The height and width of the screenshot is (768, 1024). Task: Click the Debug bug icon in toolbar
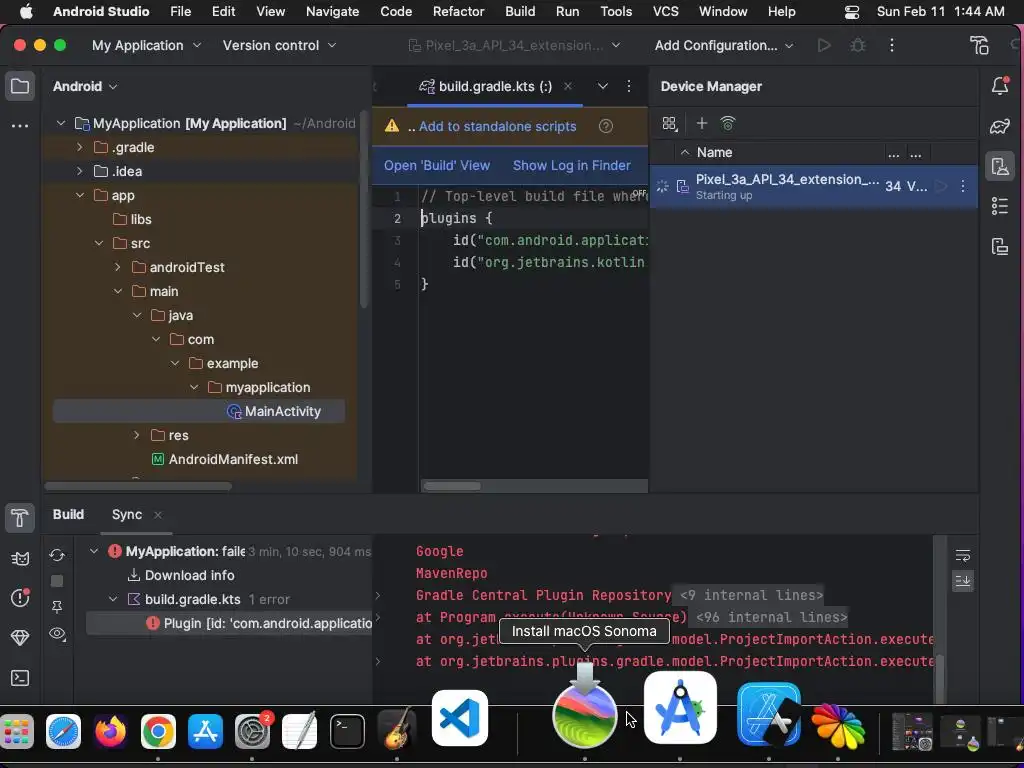tap(858, 45)
